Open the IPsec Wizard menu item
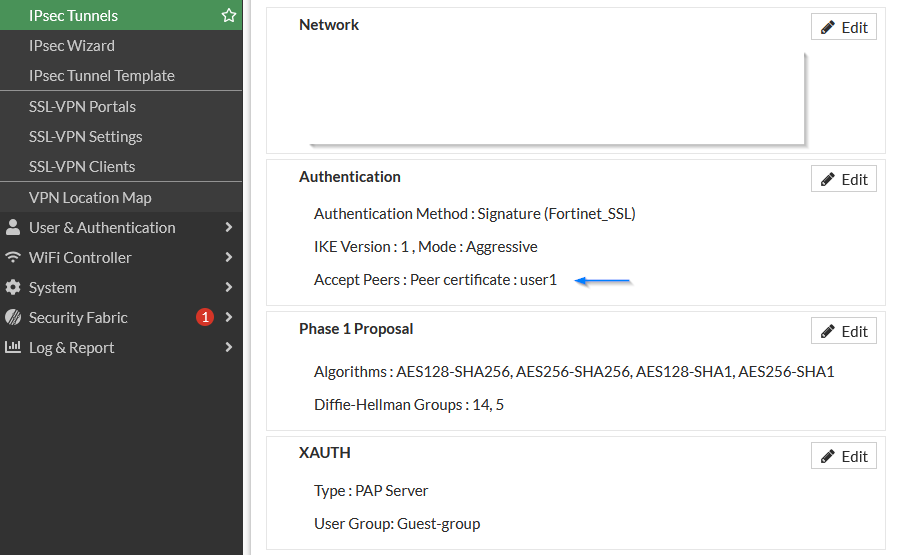The width and height of the screenshot is (899, 555). 72,45
